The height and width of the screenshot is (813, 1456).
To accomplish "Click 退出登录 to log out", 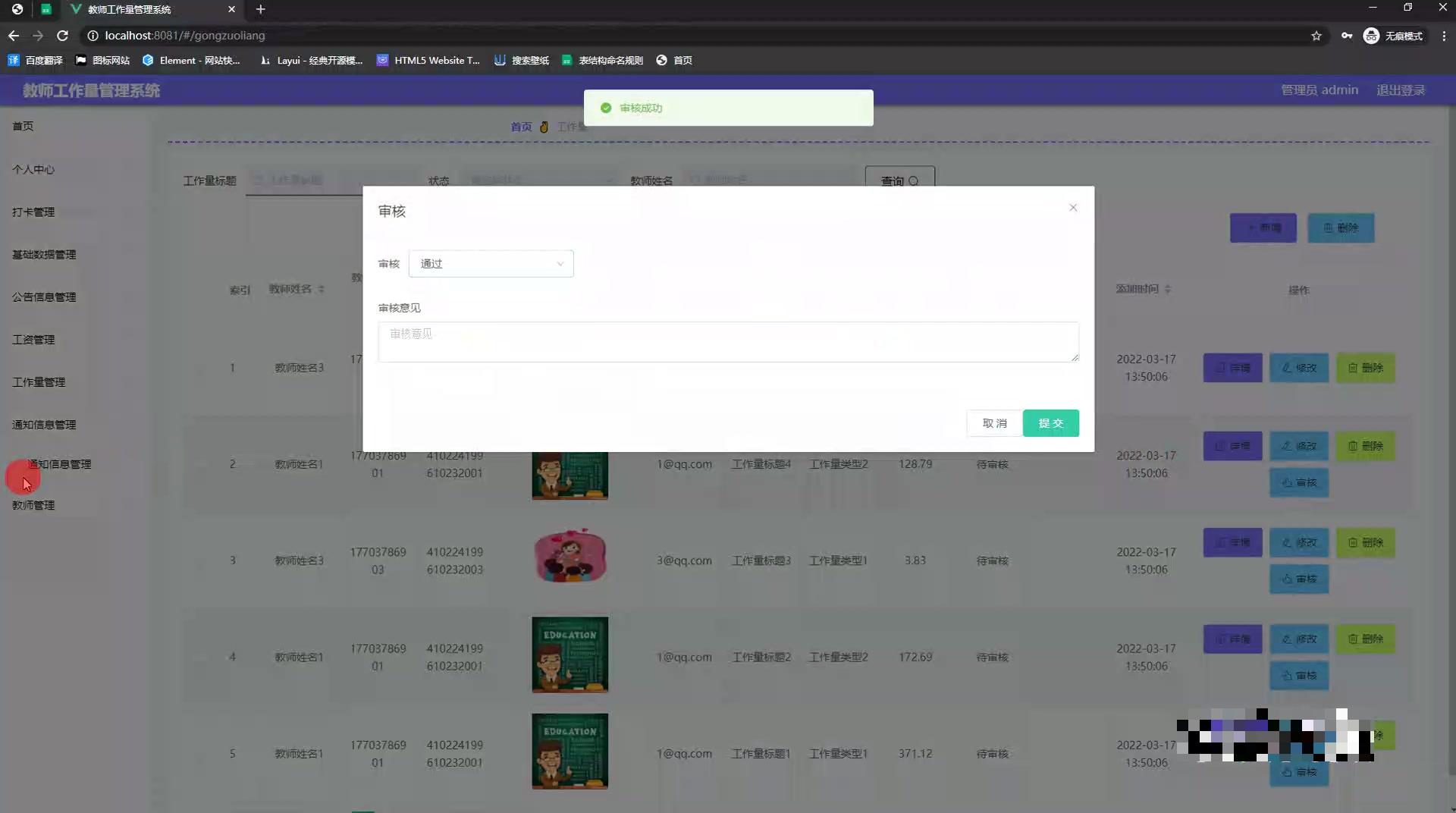I will click(1401, 89).
